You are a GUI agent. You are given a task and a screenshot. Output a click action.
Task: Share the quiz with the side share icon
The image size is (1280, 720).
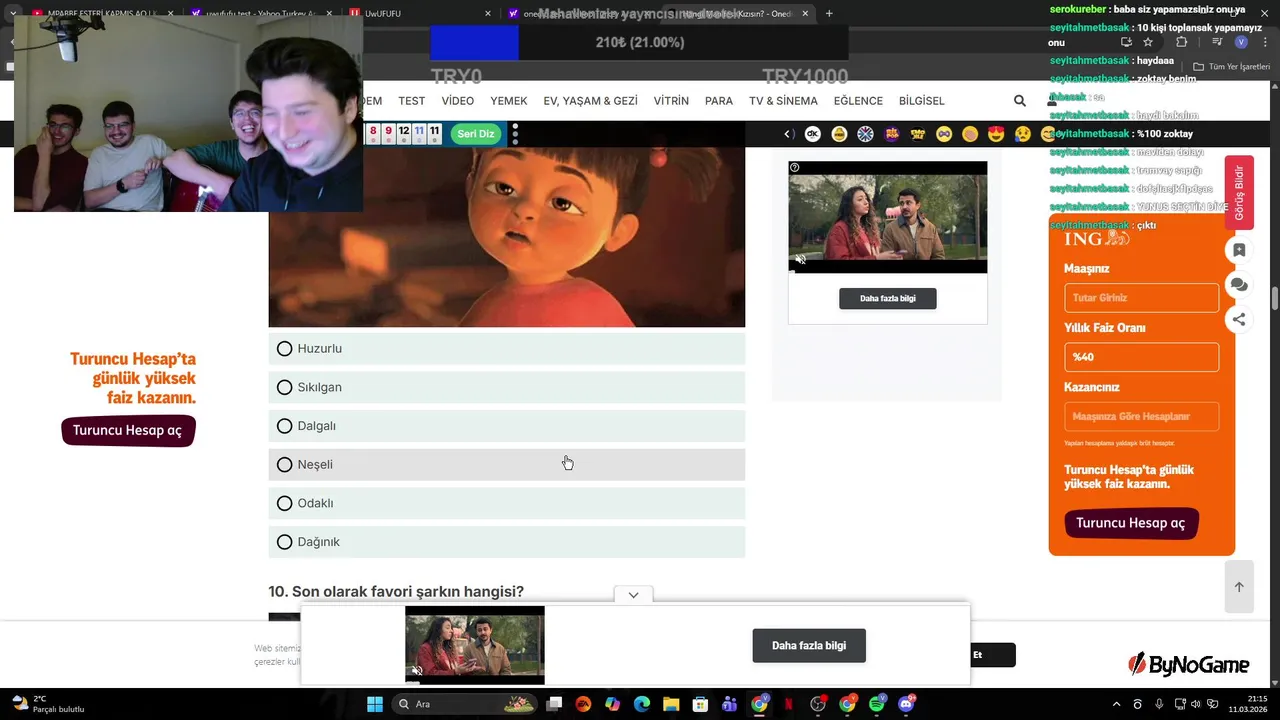coord(1239,319)
